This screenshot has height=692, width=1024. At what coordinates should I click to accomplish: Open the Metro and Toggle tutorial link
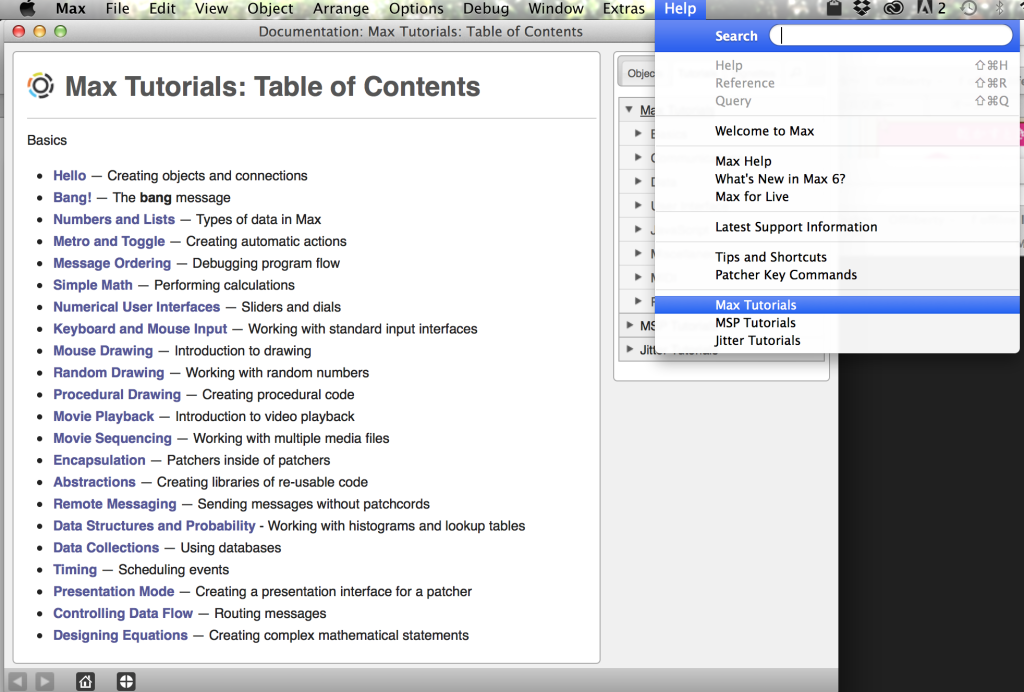[109, 241]
